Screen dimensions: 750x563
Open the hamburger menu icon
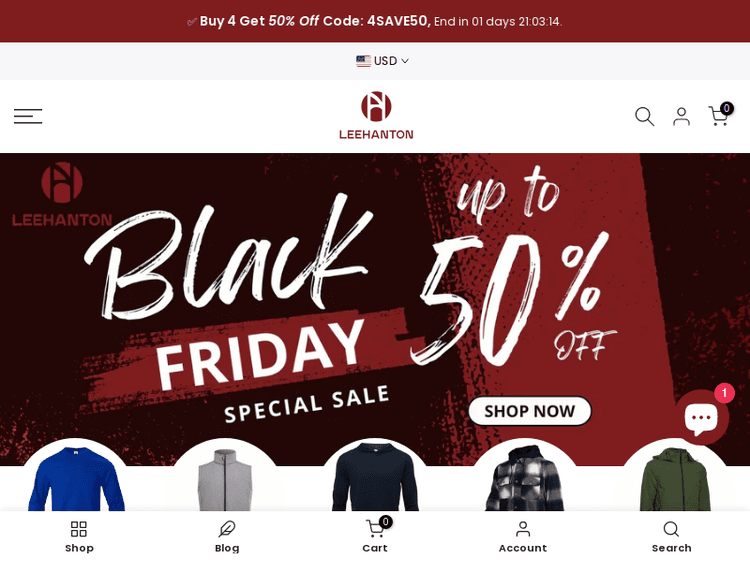point(28,116)
